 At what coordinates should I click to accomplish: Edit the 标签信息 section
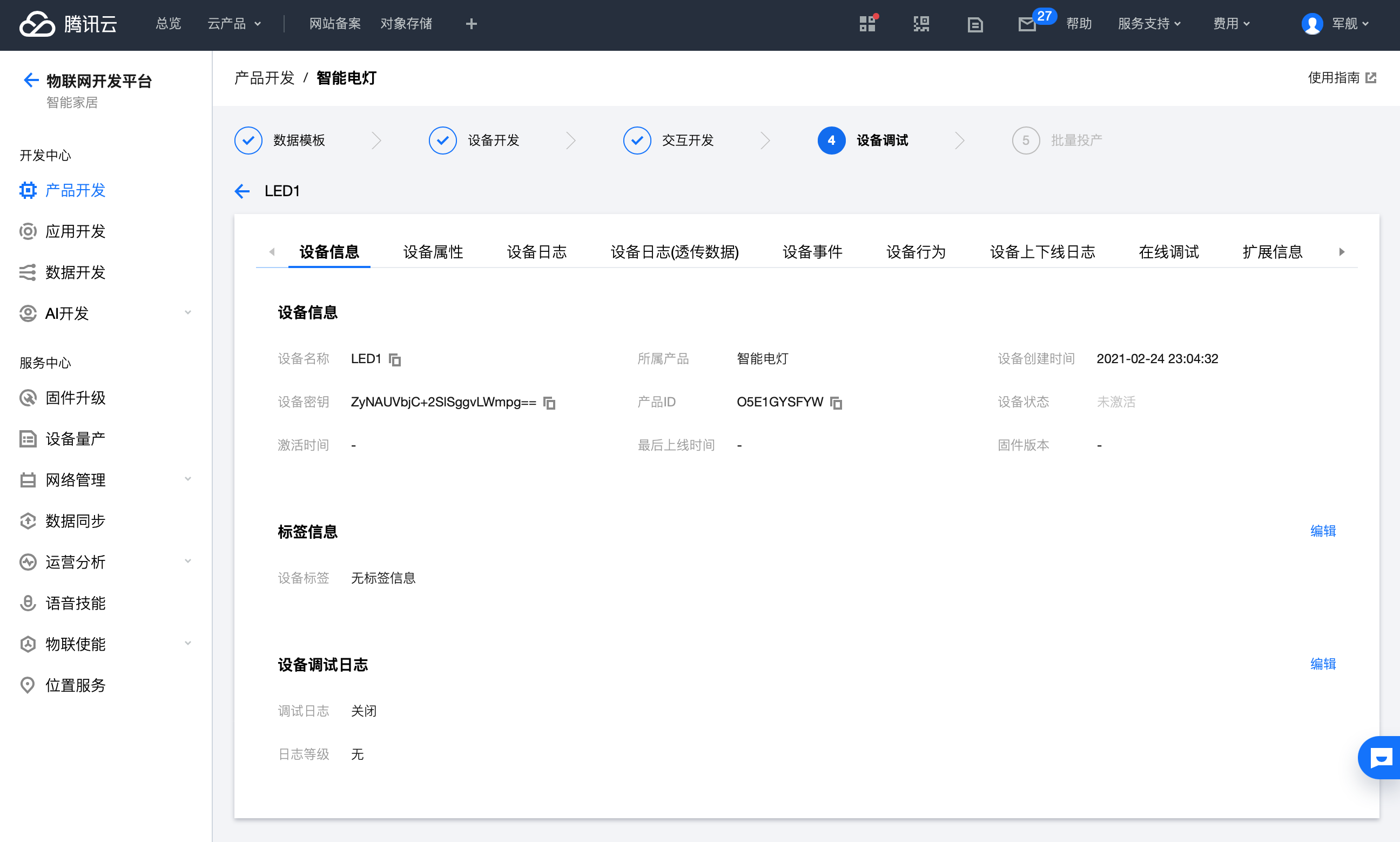[1322, 531]
